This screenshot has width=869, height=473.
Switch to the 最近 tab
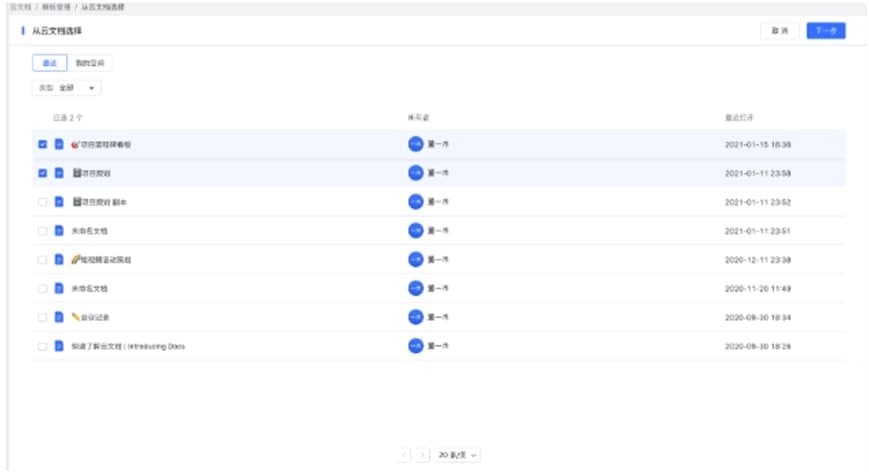click(x=50, y=63)
